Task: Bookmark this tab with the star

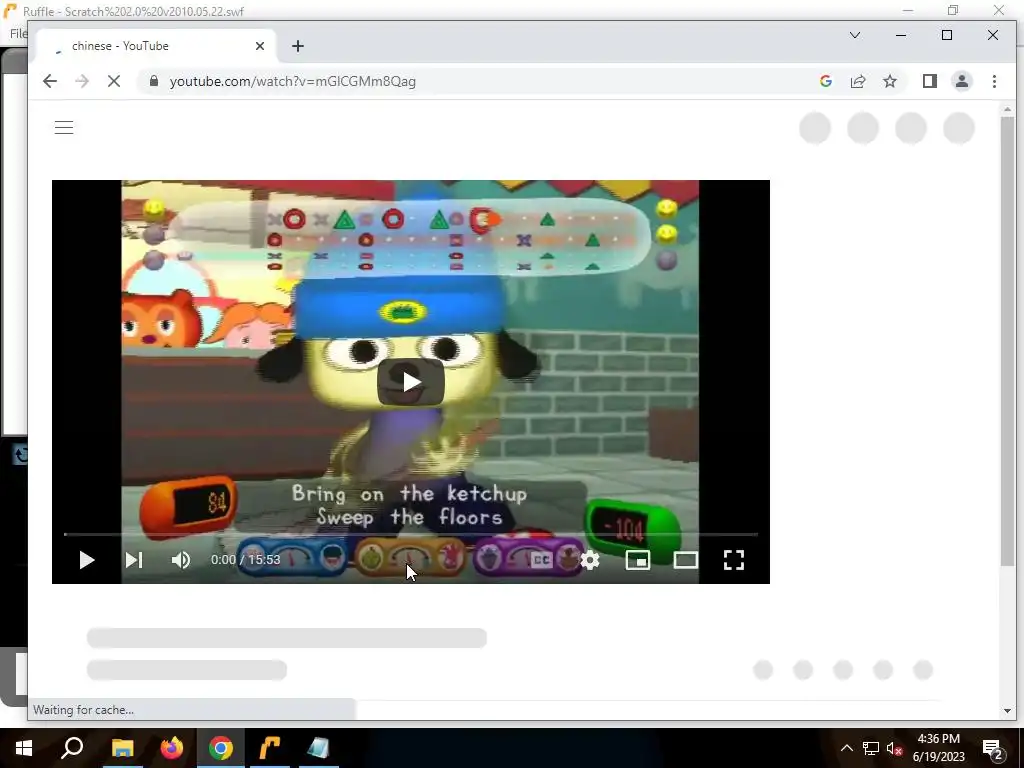Action: (x=889, y=81)
